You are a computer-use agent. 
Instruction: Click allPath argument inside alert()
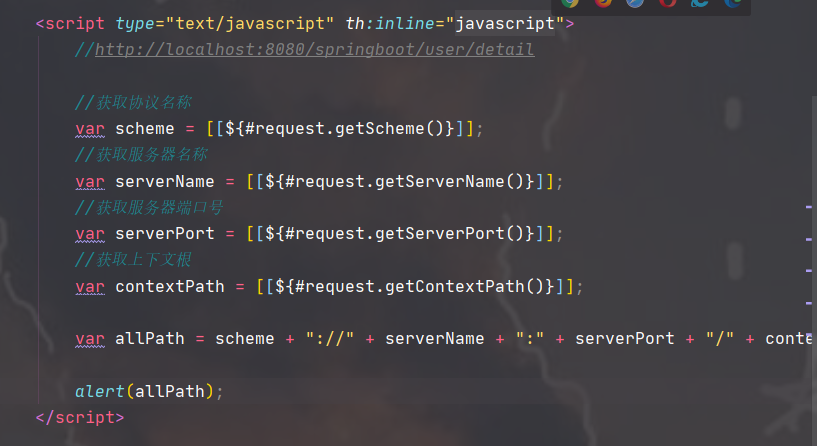[x=169, y=391]
